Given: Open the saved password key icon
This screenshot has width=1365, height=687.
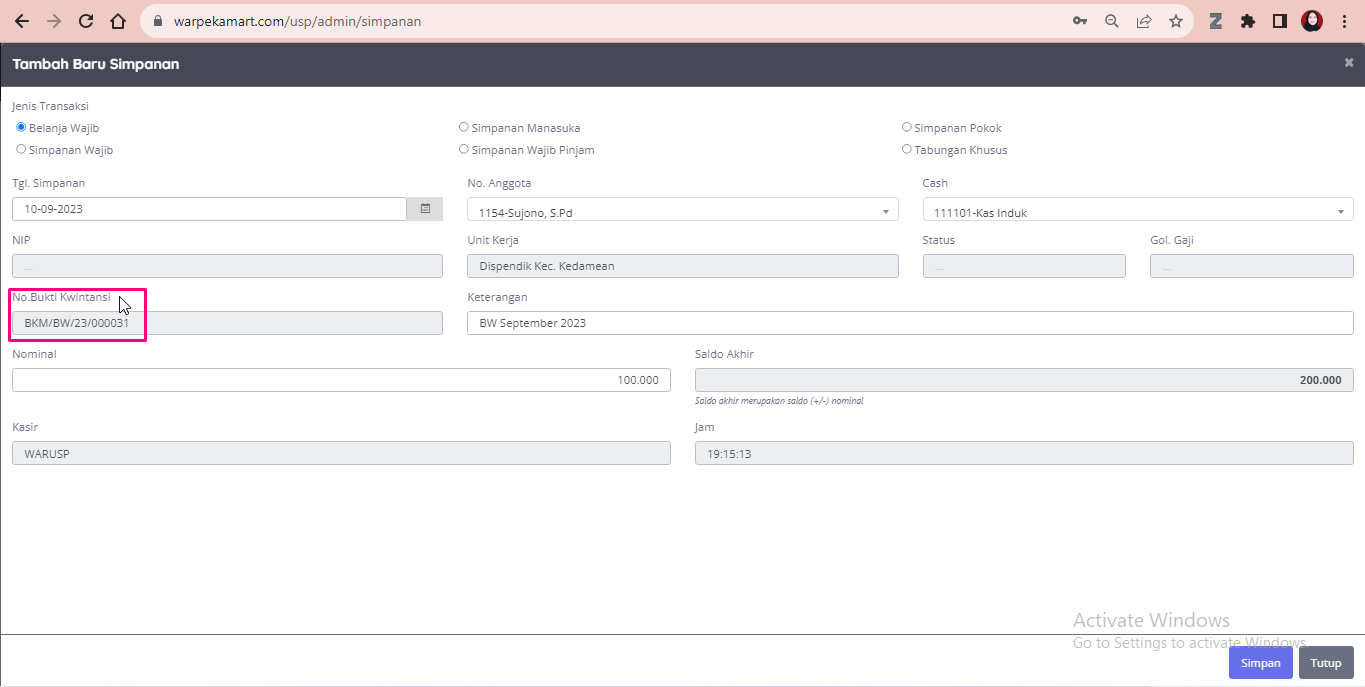Looking at the screenshot, I should (x=1080, y=21).
